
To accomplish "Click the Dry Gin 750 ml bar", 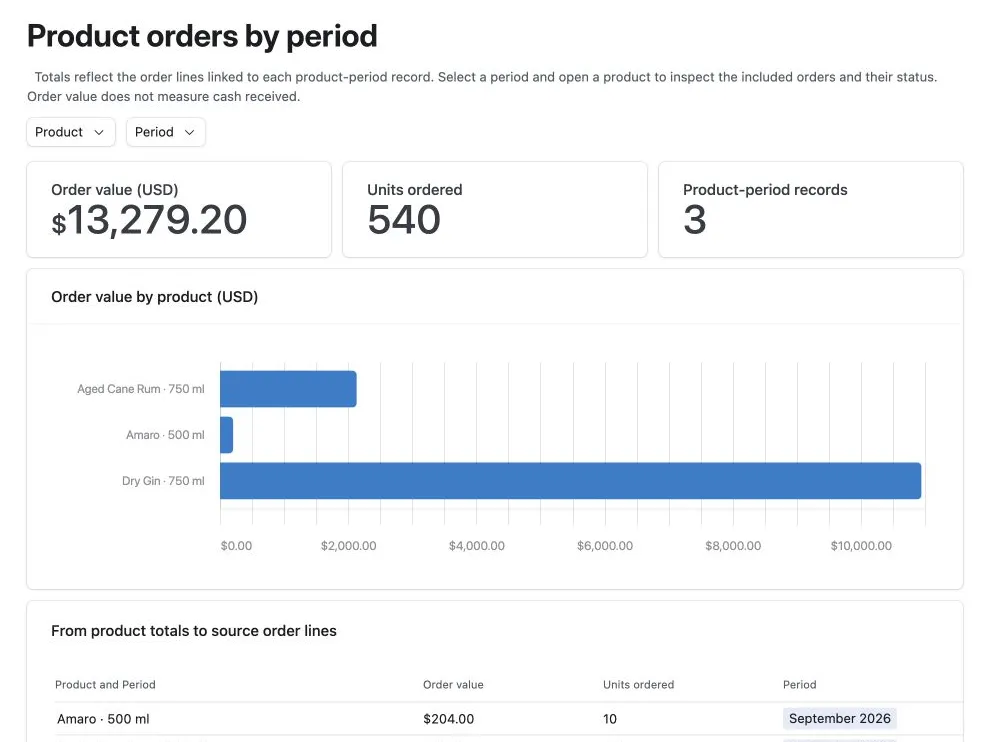I will click(571, 481).
